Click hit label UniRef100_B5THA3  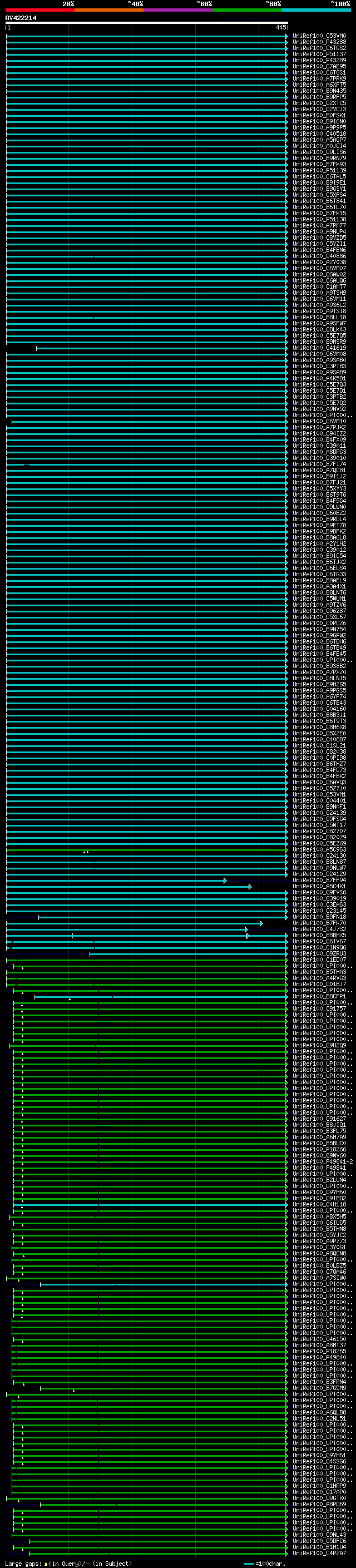(319, 972)
